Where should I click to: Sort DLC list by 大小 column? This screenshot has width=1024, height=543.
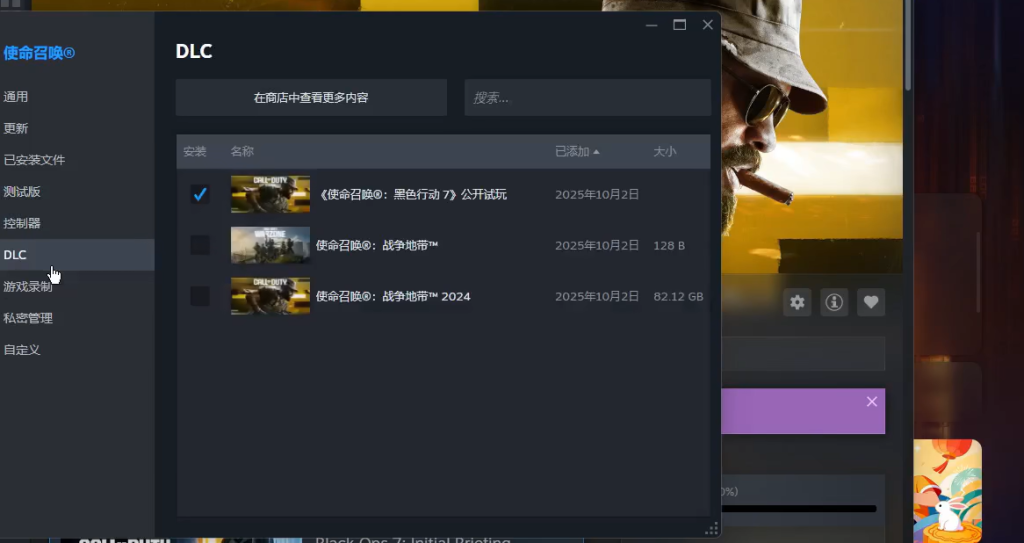pos(665,152)
